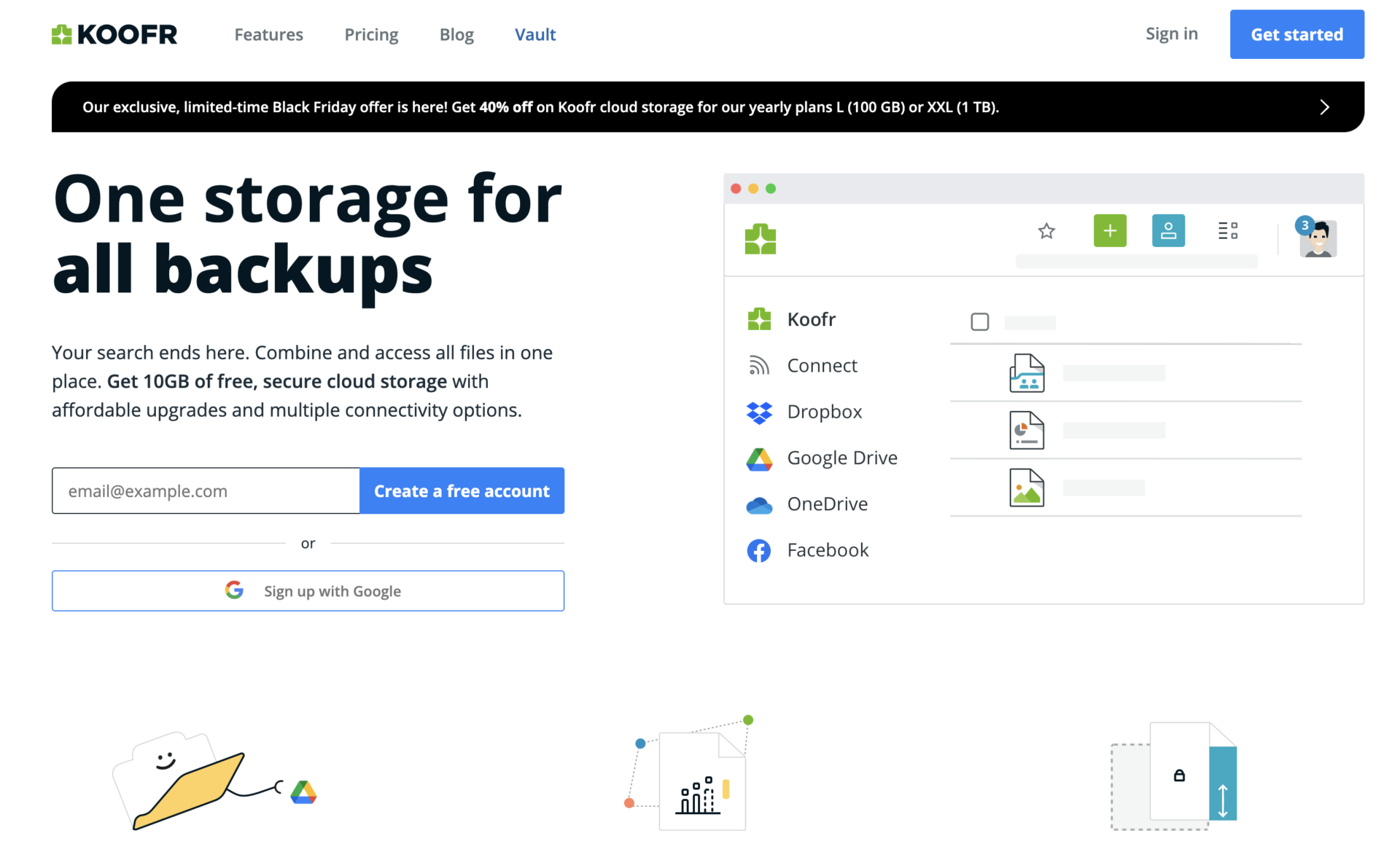The height and width of the screenshot is (844, 1400).
Task: Open the profile menu via the avatar
Action: click(x=1318, y=239)
